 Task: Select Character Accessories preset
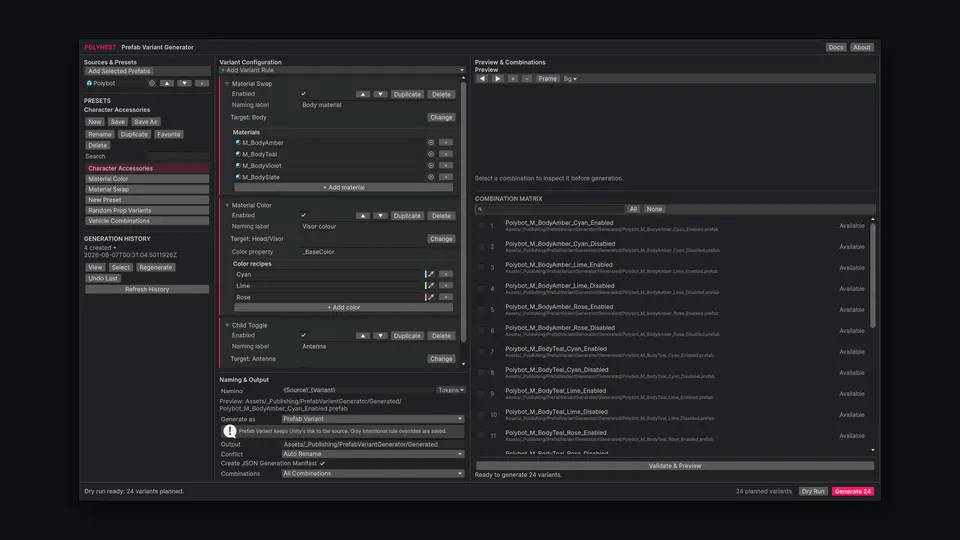(x=147, y=168)
